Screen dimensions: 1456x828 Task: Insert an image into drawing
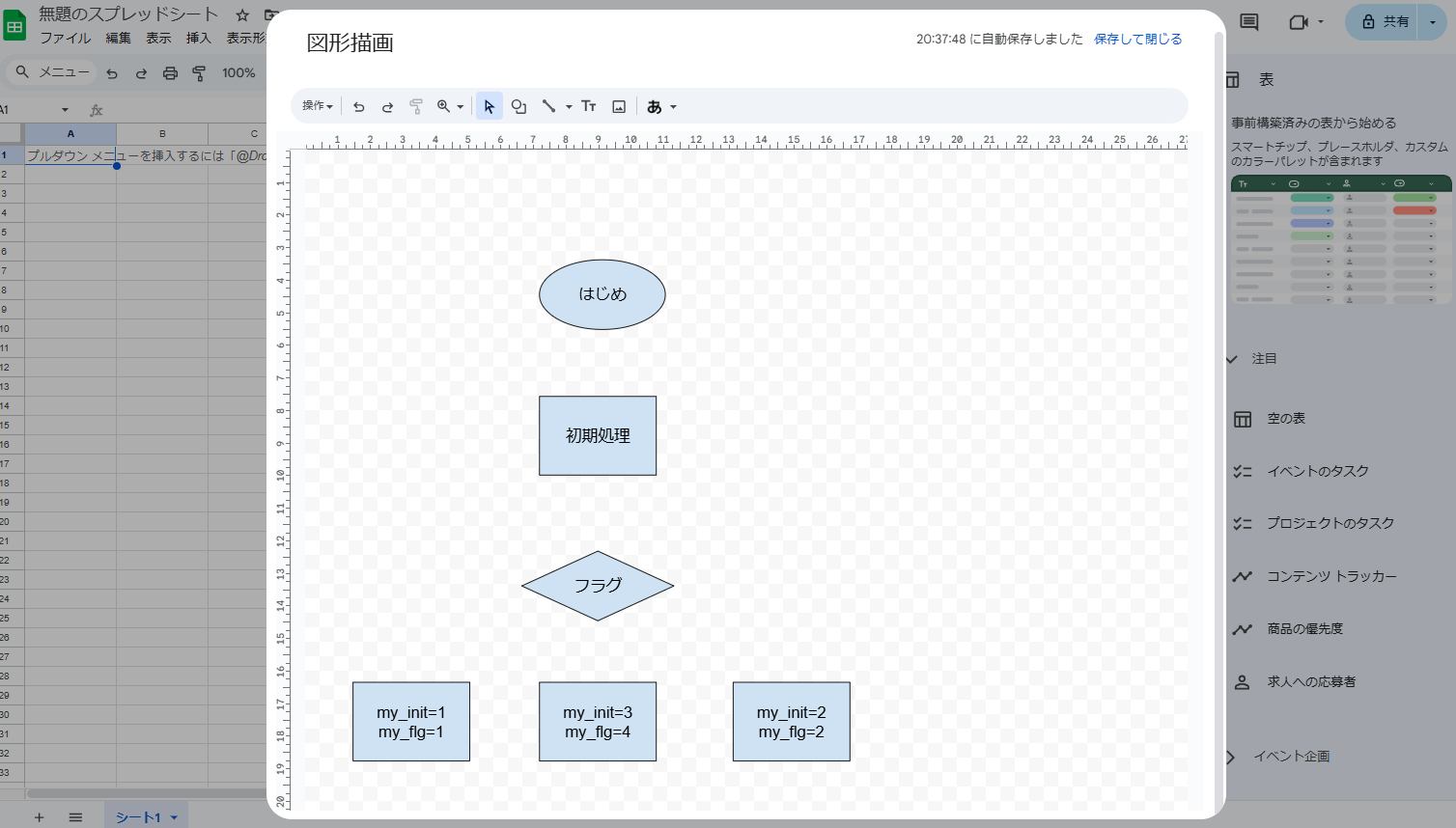click(x=619, y=107)
